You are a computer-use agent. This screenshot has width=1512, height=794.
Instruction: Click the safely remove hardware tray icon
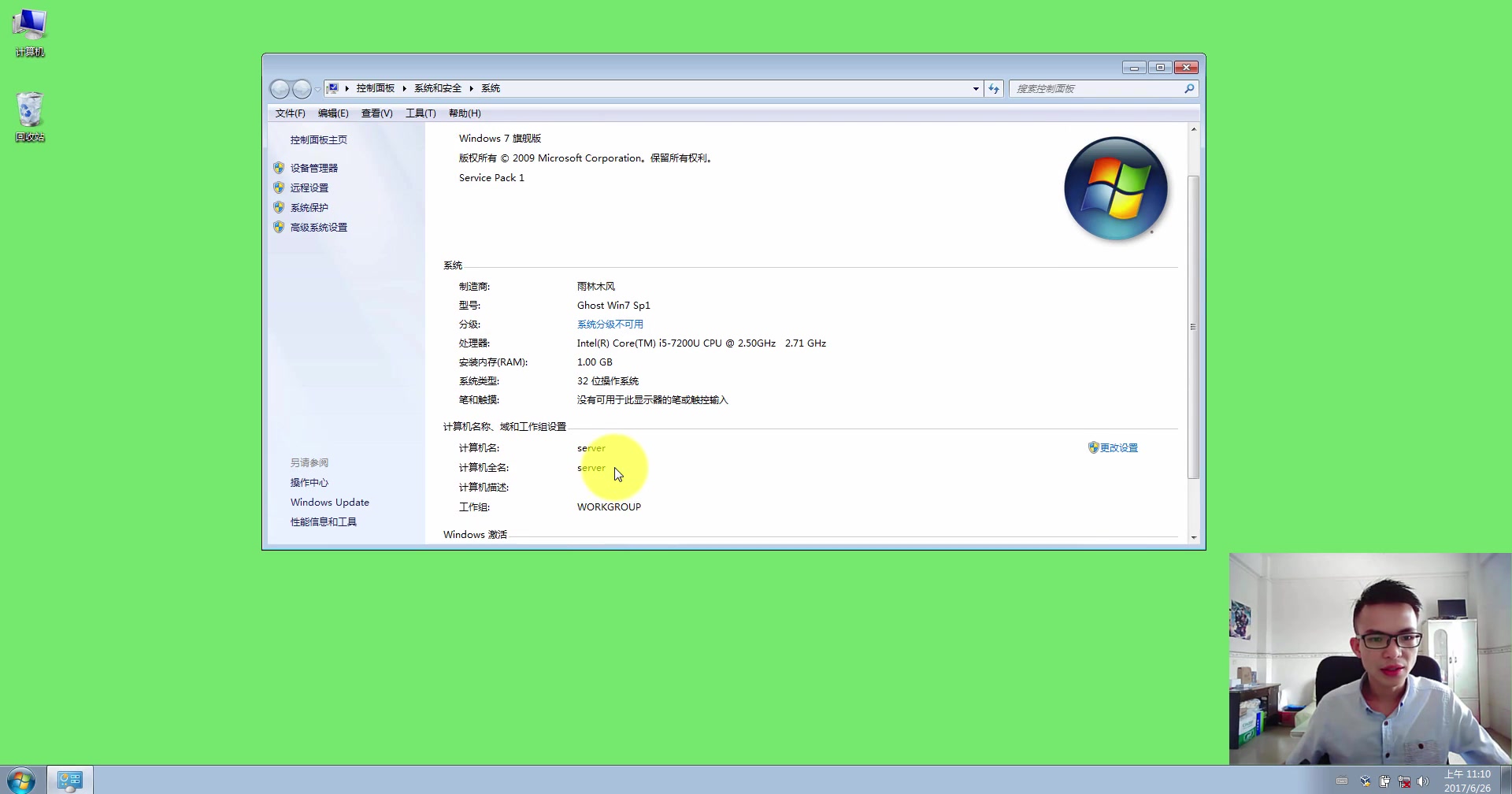1384,781
